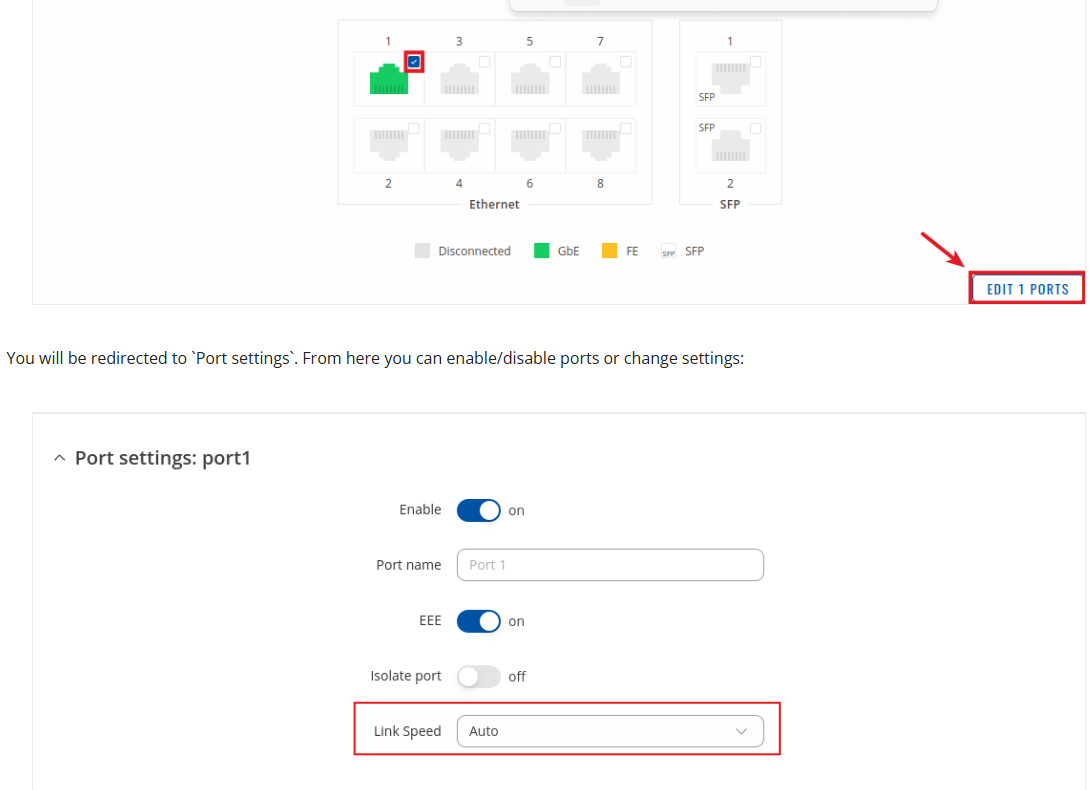Image resolution: width=1089 pixels, height=790 pixels.
Task: Turn on the Isolate port toggle
Action: pyautogui.click(x=478, y=677)
